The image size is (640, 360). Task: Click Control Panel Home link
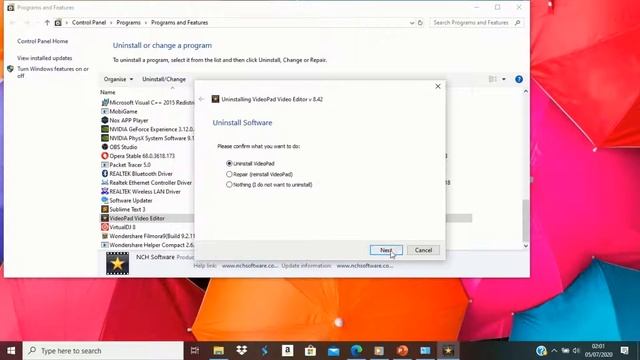point(42,41)
